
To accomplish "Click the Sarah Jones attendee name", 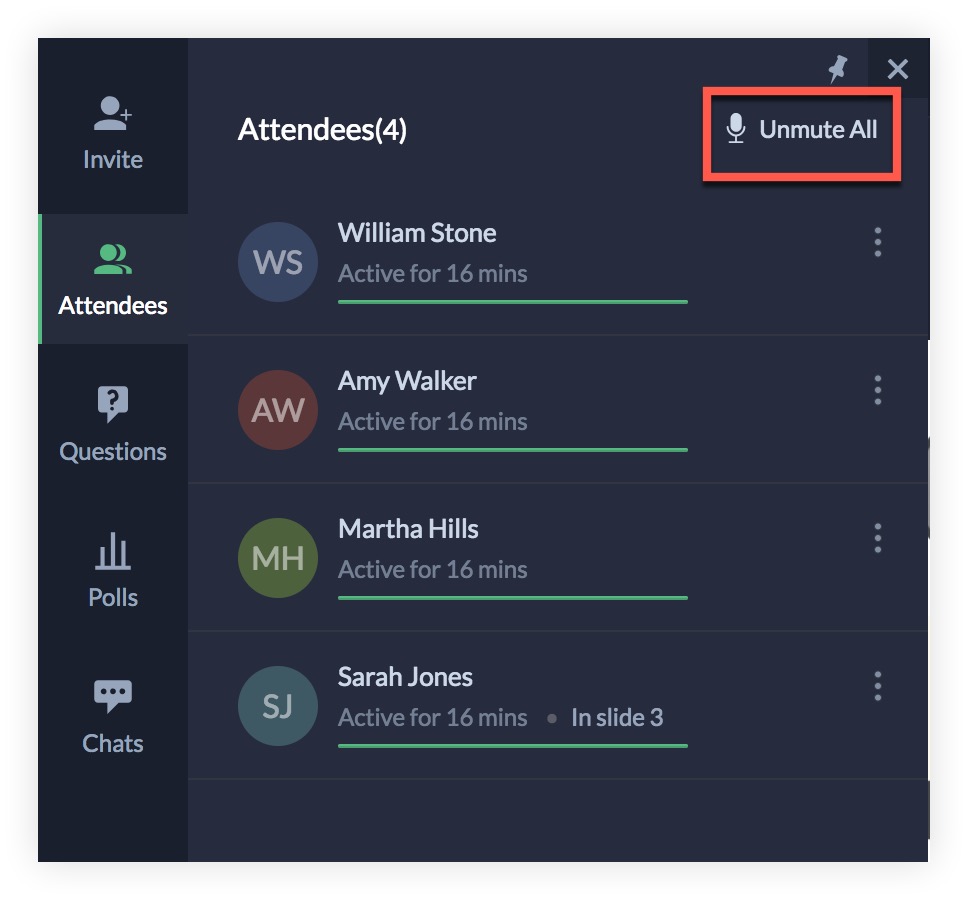I will 405,677.
